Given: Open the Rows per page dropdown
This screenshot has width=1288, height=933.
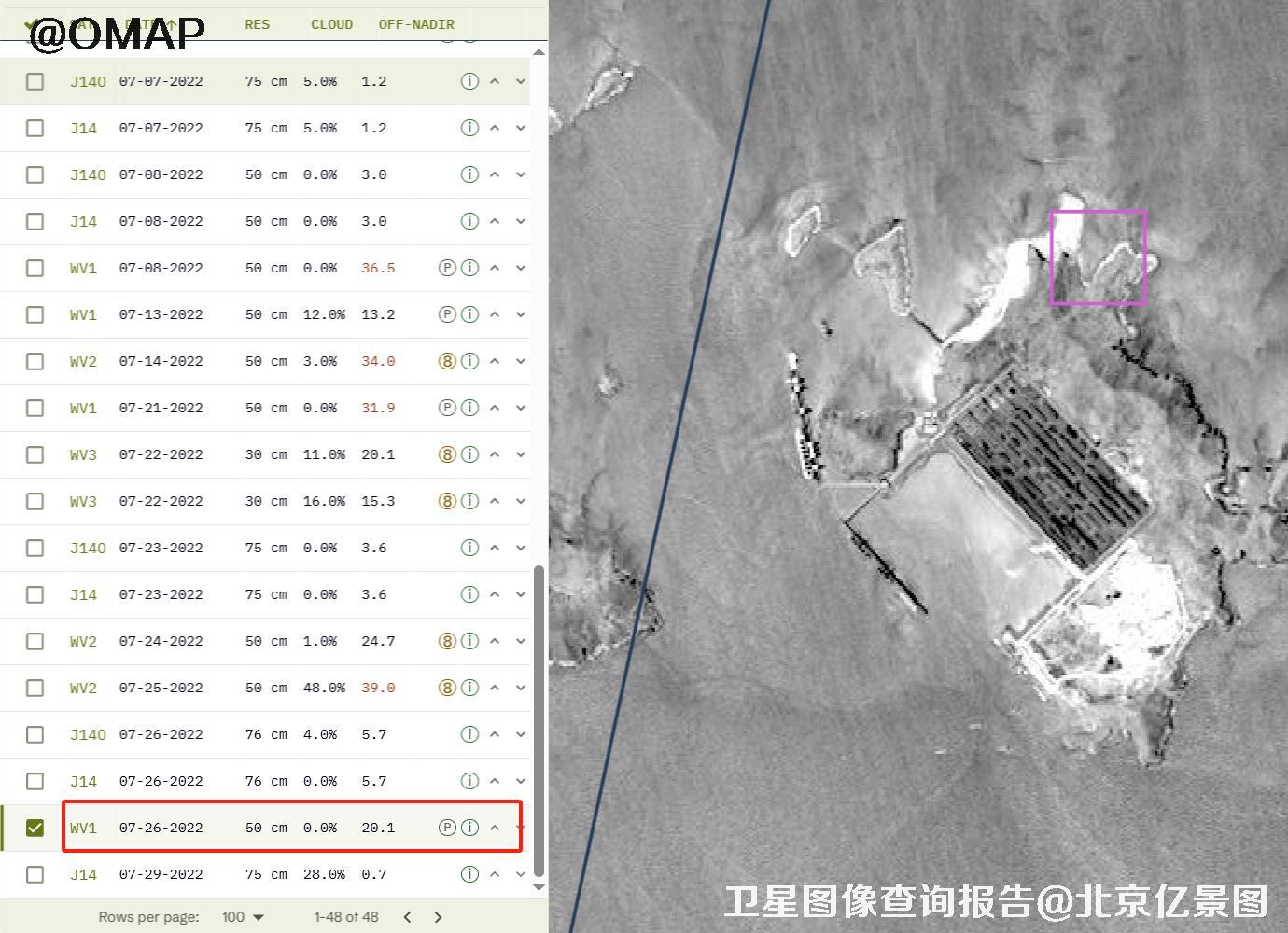Looking at the screenshot, I should click(x=243, y=917).
